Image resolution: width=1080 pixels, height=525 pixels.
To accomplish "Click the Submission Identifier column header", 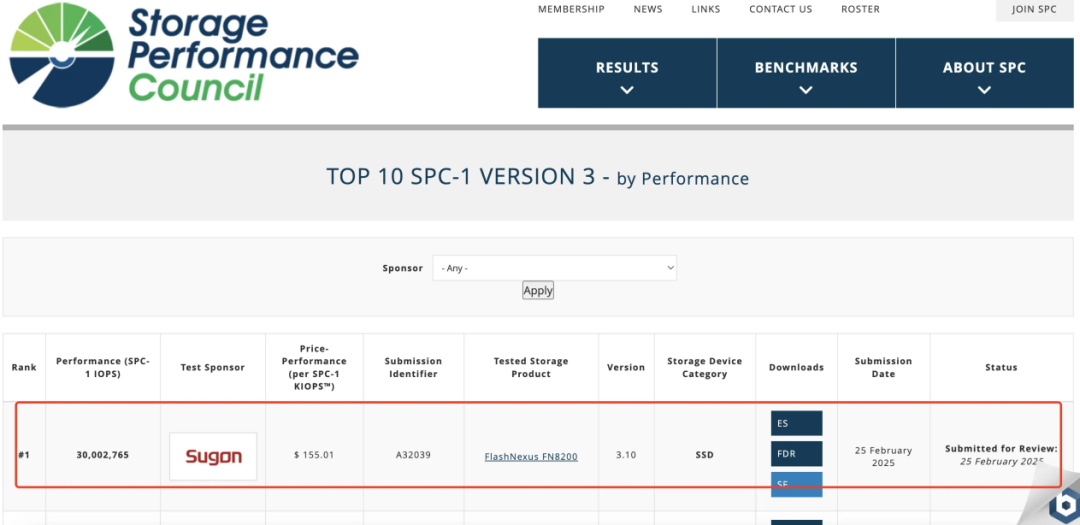I will [x=413, y=367].
